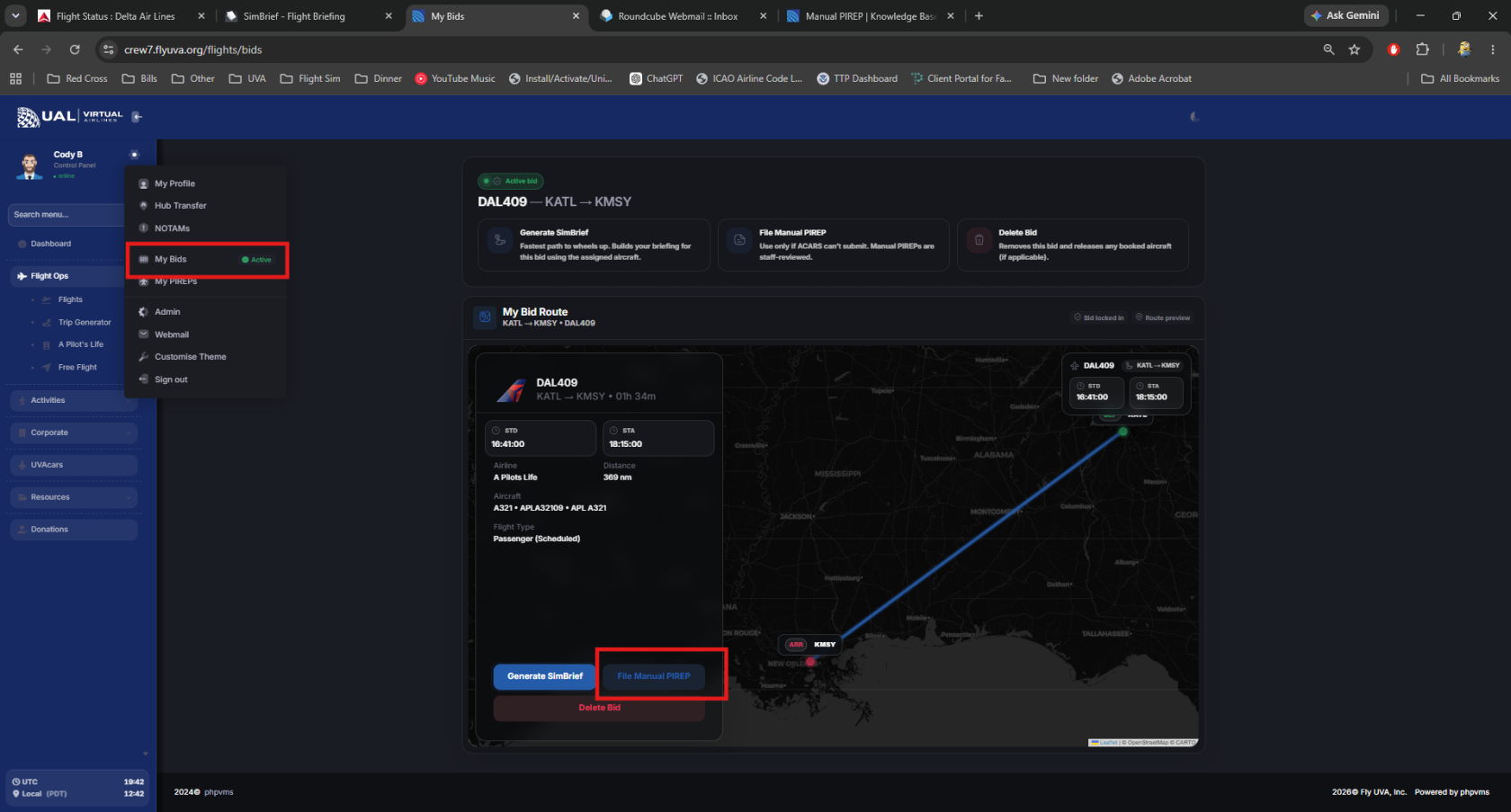Open the Chrome profile avatar
Viewport: 1511px width, 812px height.
[x=1464, y=49]
